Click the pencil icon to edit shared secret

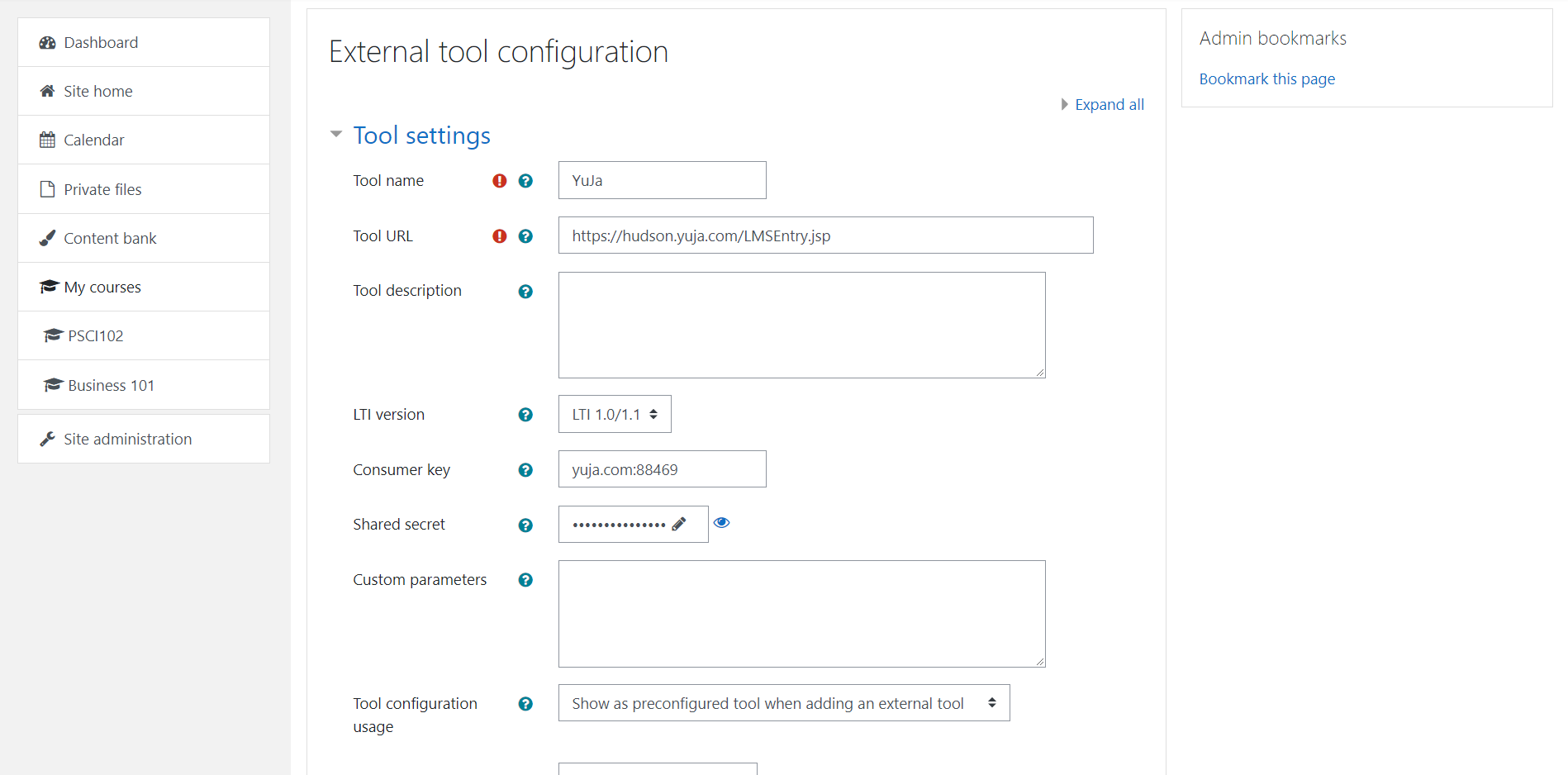tap(679, 525)
